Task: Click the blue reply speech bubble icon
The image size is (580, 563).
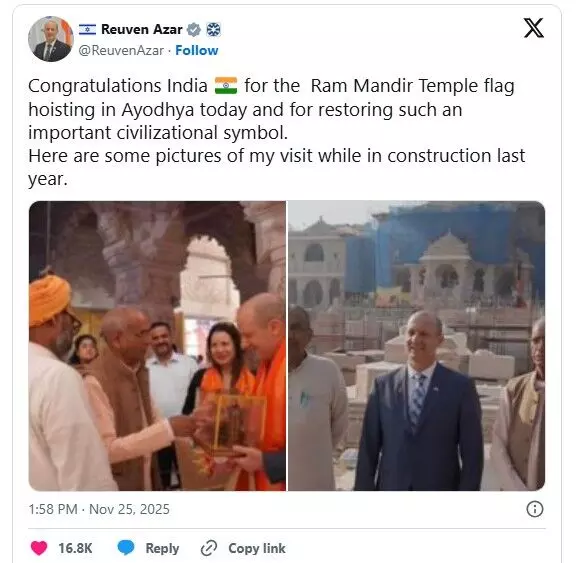Action: (126, 547)
